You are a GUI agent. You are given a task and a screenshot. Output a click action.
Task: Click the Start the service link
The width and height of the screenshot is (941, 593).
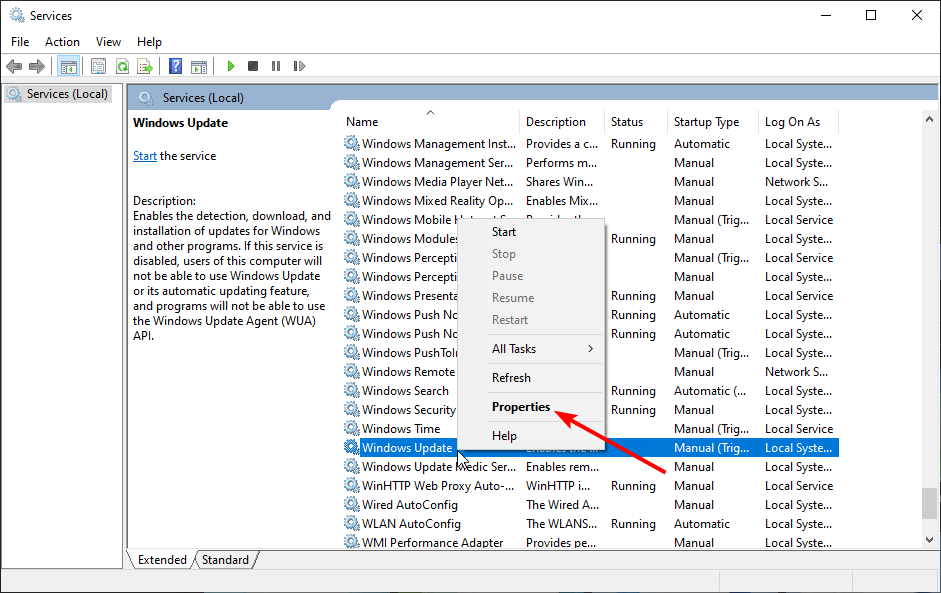tap(145, 156)
